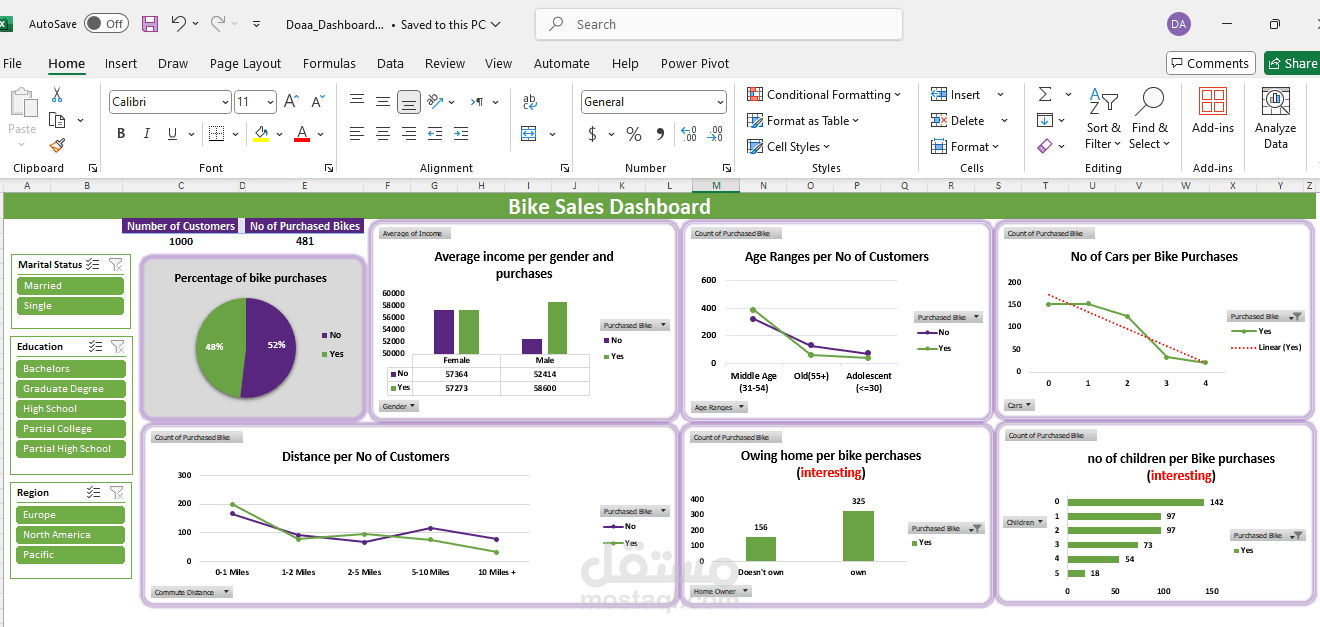Apply Percent Style number formatting
This screenshot has height=627, width=1320.
(634, 133)
